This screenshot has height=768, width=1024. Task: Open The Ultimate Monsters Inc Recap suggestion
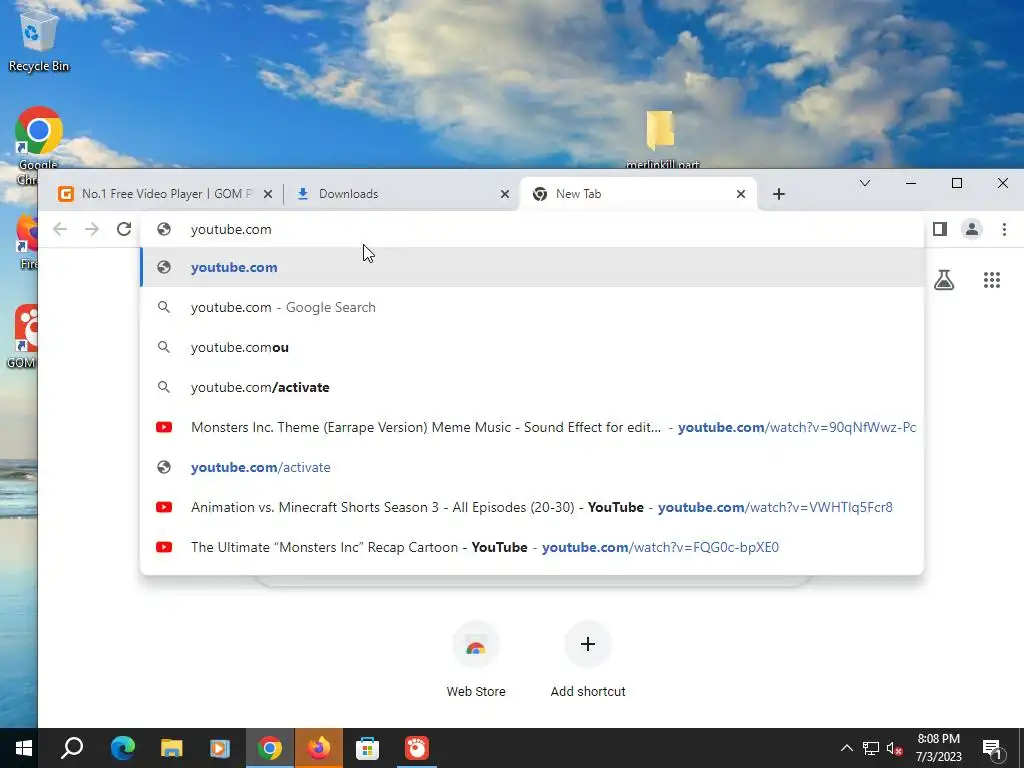532,547
